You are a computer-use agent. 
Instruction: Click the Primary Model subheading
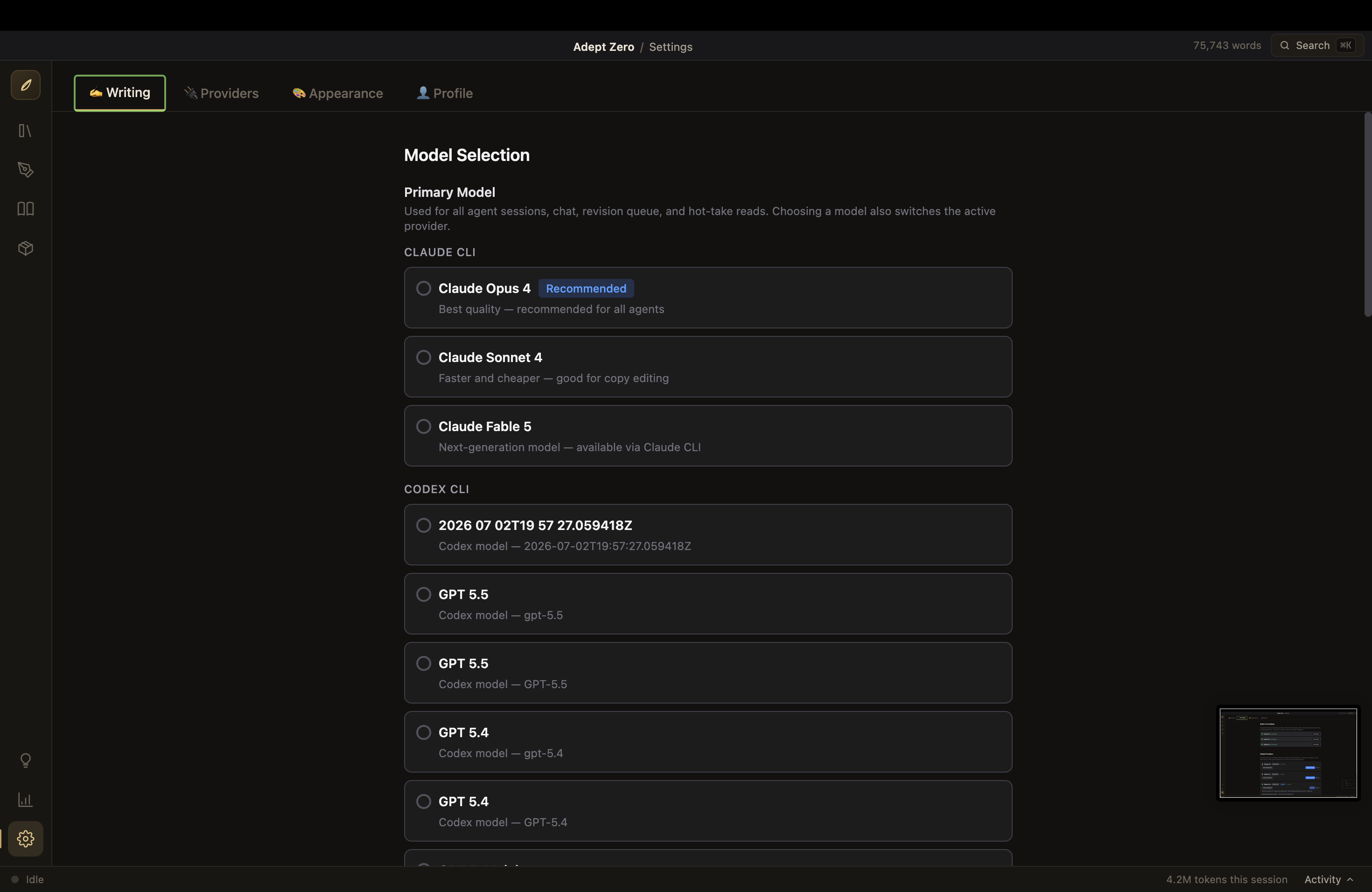449,192
